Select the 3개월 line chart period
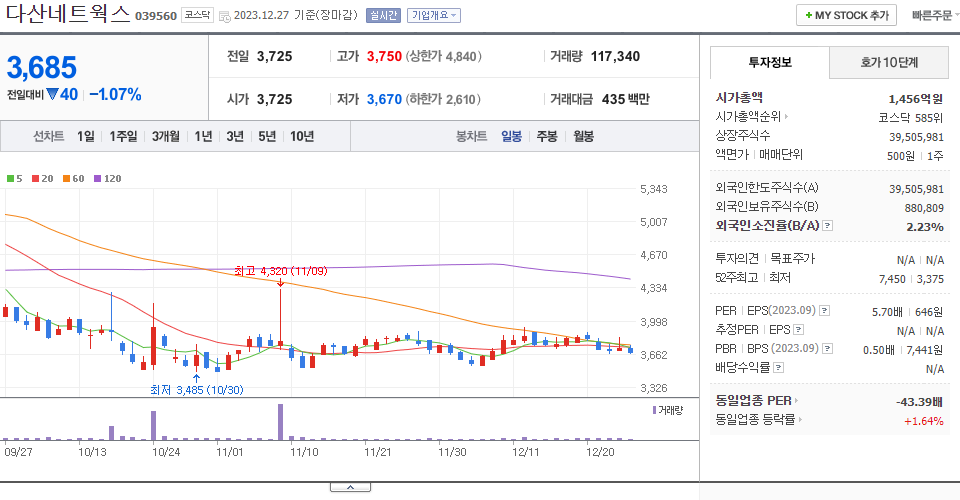 point(165,136)
